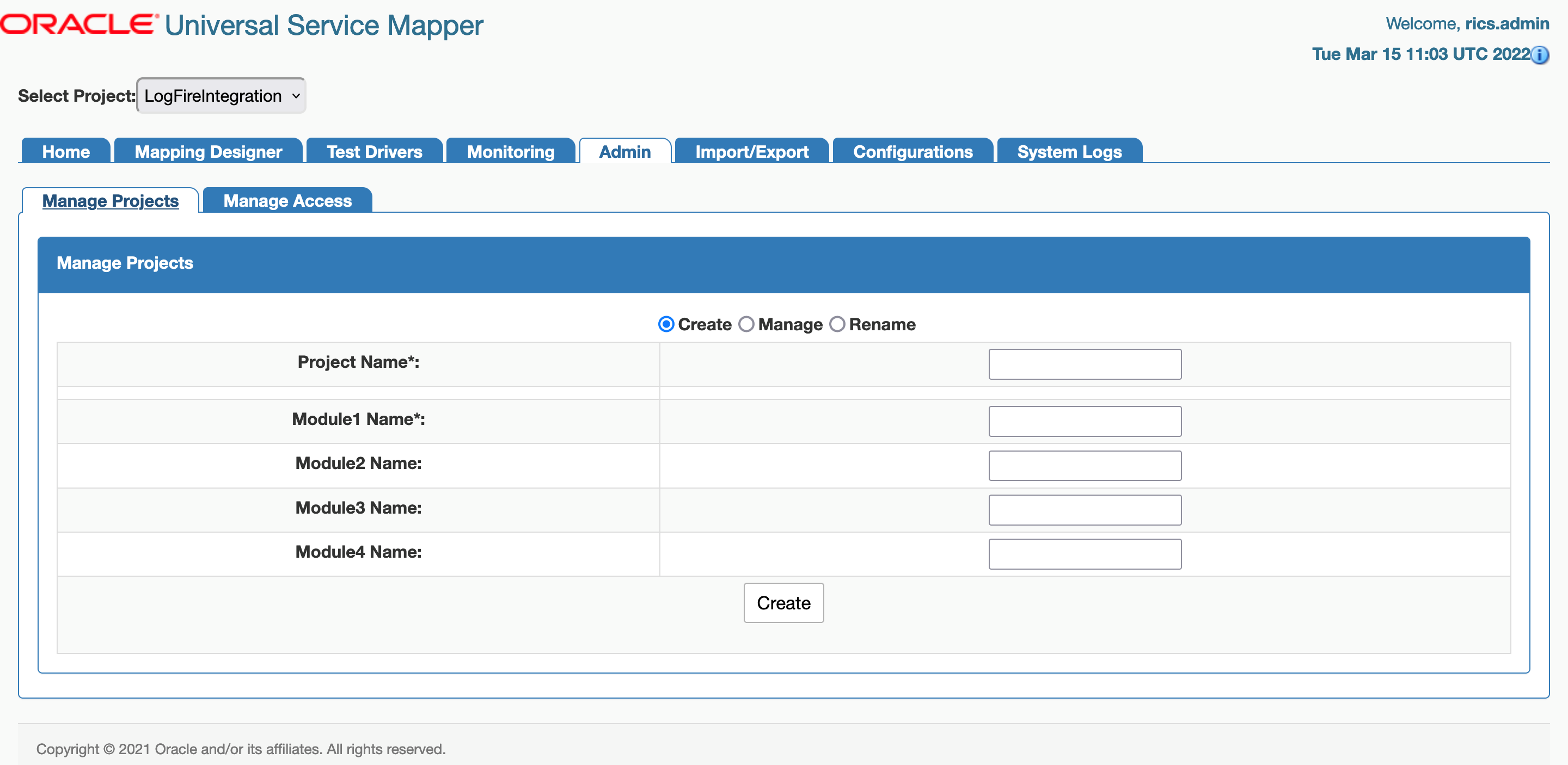Switch to the Manage Access subtab

[287, 201]
